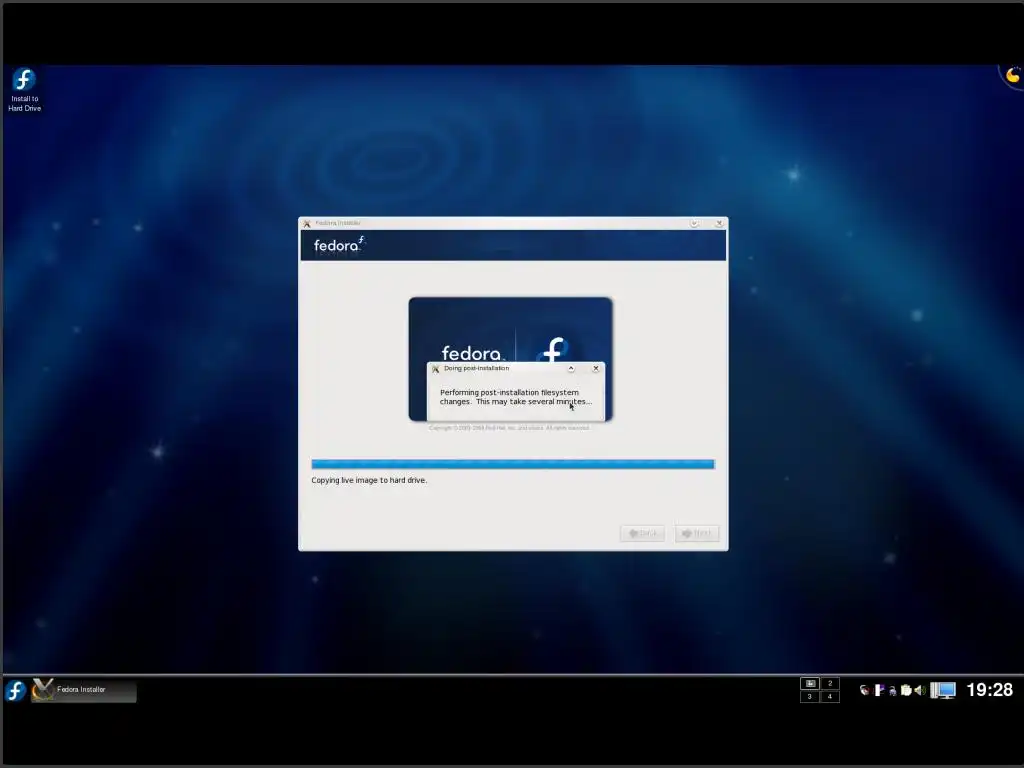
Task: Click the copy progress bar
Action: pyautogui.click(x=513, y=464)
